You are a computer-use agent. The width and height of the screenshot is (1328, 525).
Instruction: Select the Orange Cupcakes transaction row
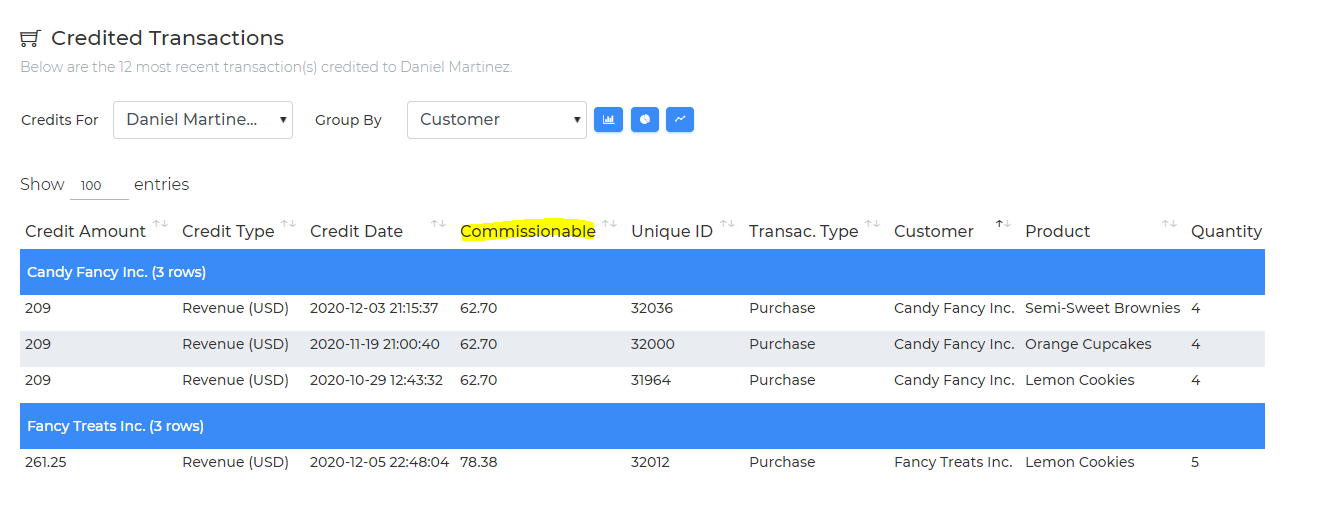click(642, 345)
